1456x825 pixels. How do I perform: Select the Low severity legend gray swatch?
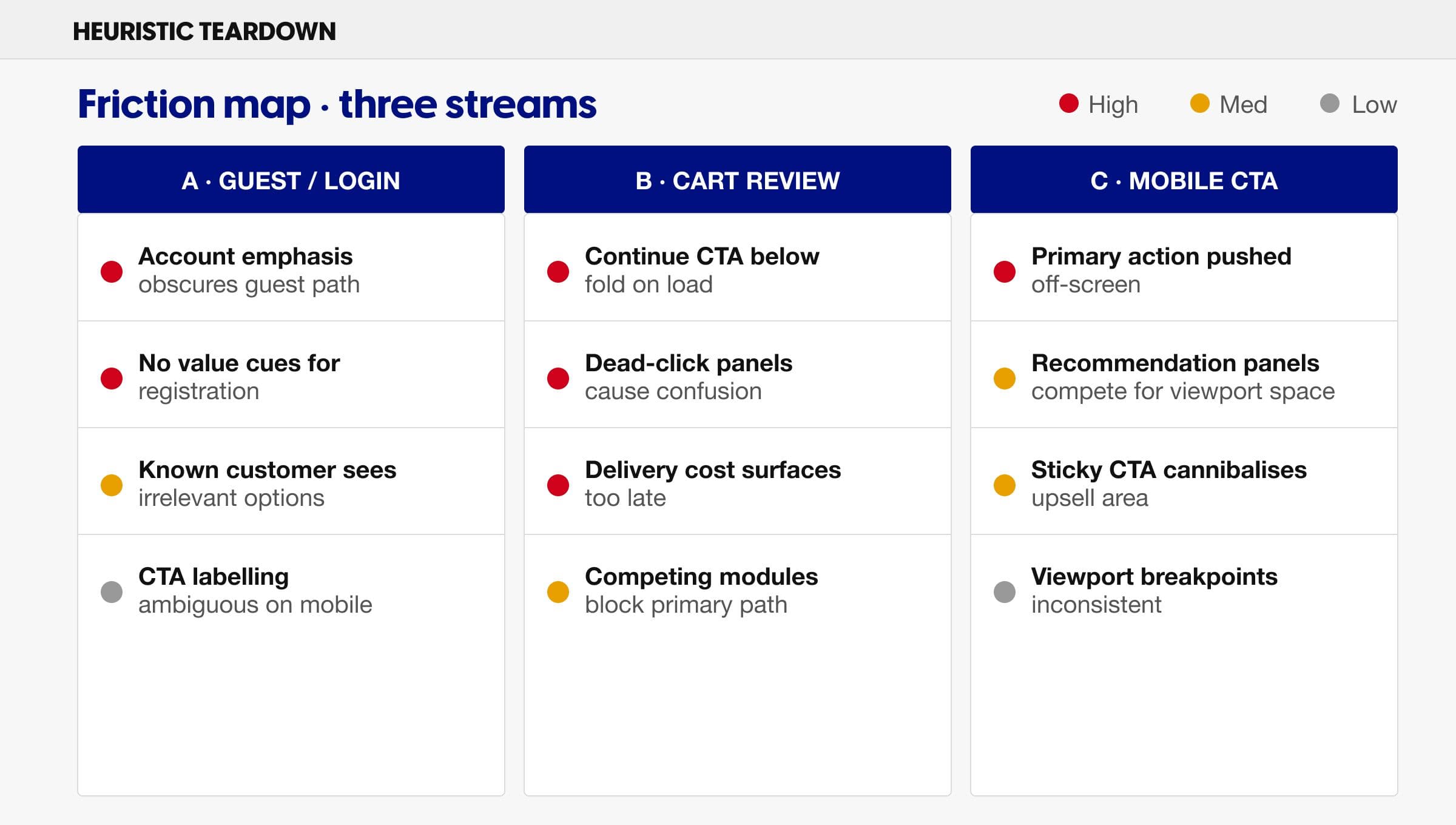[x=1330, y=103]
